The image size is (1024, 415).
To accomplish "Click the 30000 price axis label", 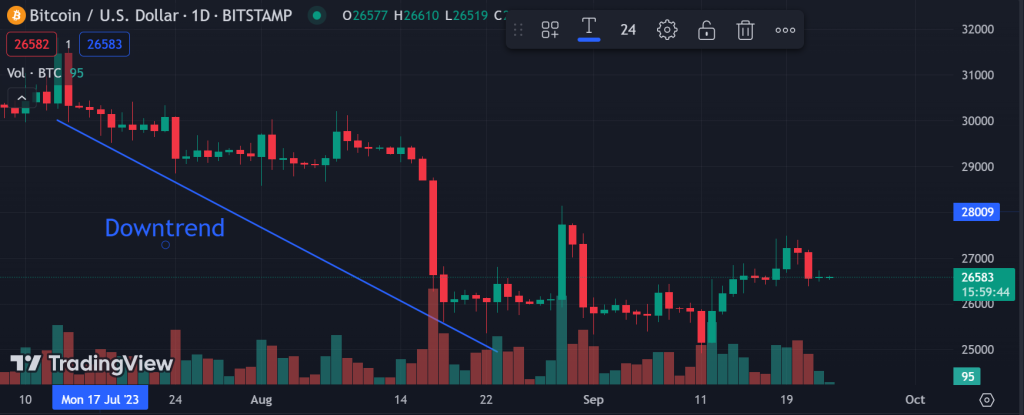I will [978, 121].
